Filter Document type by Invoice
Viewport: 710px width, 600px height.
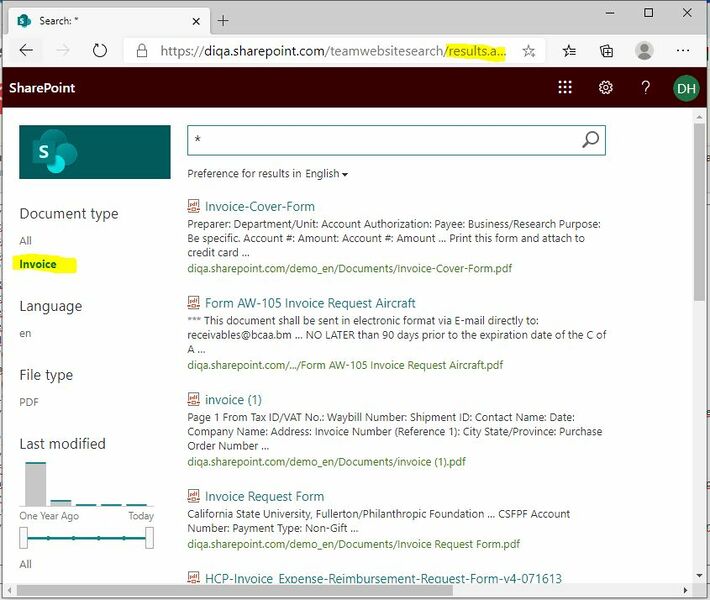click(x=36, y=264)
